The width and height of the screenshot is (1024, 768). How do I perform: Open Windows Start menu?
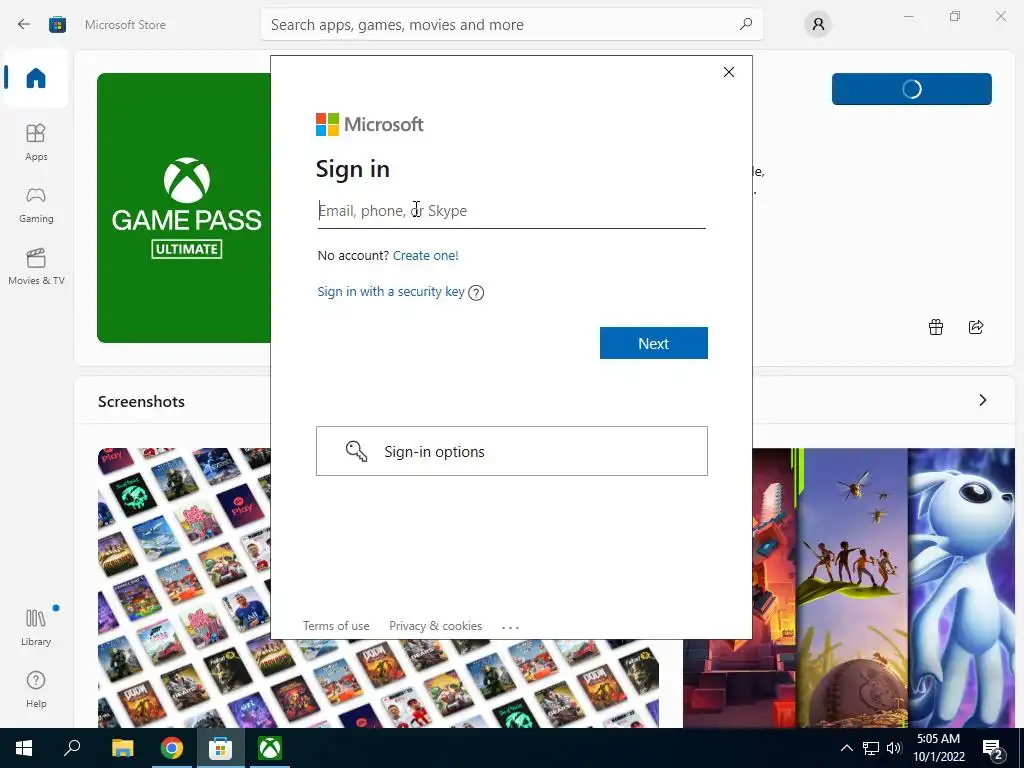[24, 748]
